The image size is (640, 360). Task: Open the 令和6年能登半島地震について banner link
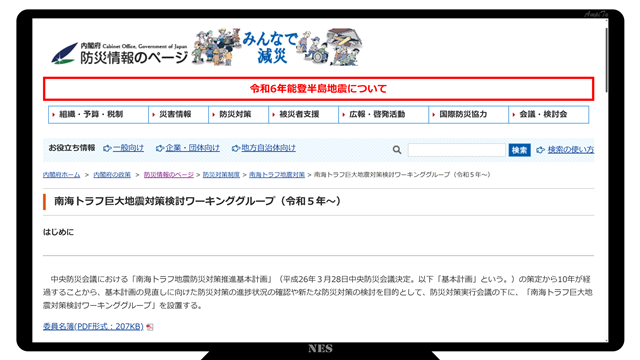pyautogui.click(x=318, y=89)
